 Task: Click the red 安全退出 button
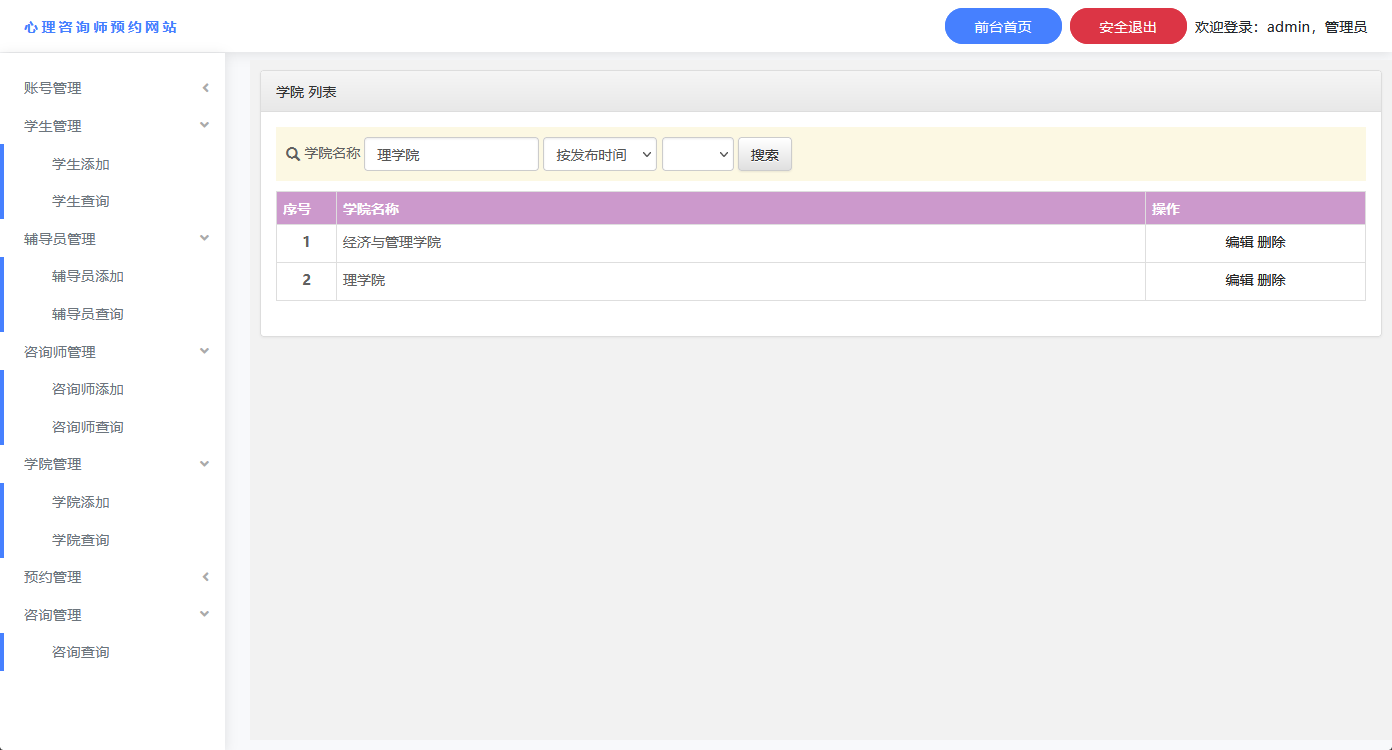point(1128,27)
